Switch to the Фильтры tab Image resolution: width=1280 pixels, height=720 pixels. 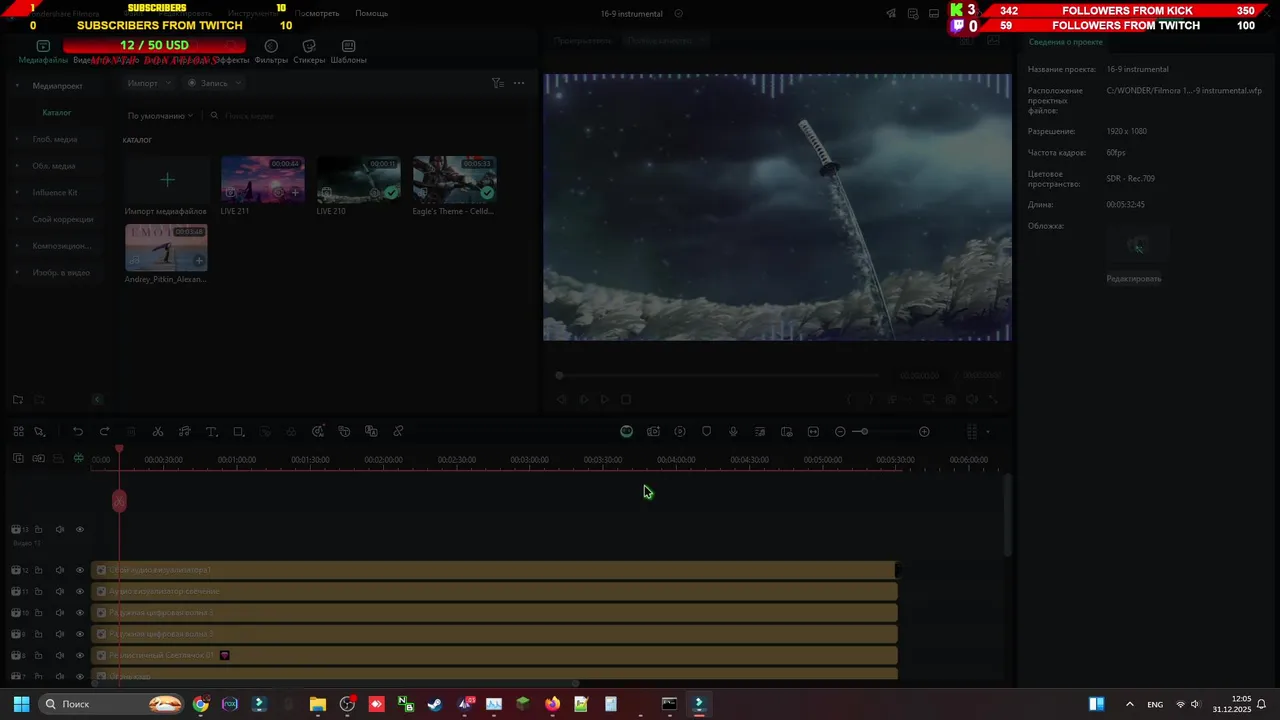[271, 52]
